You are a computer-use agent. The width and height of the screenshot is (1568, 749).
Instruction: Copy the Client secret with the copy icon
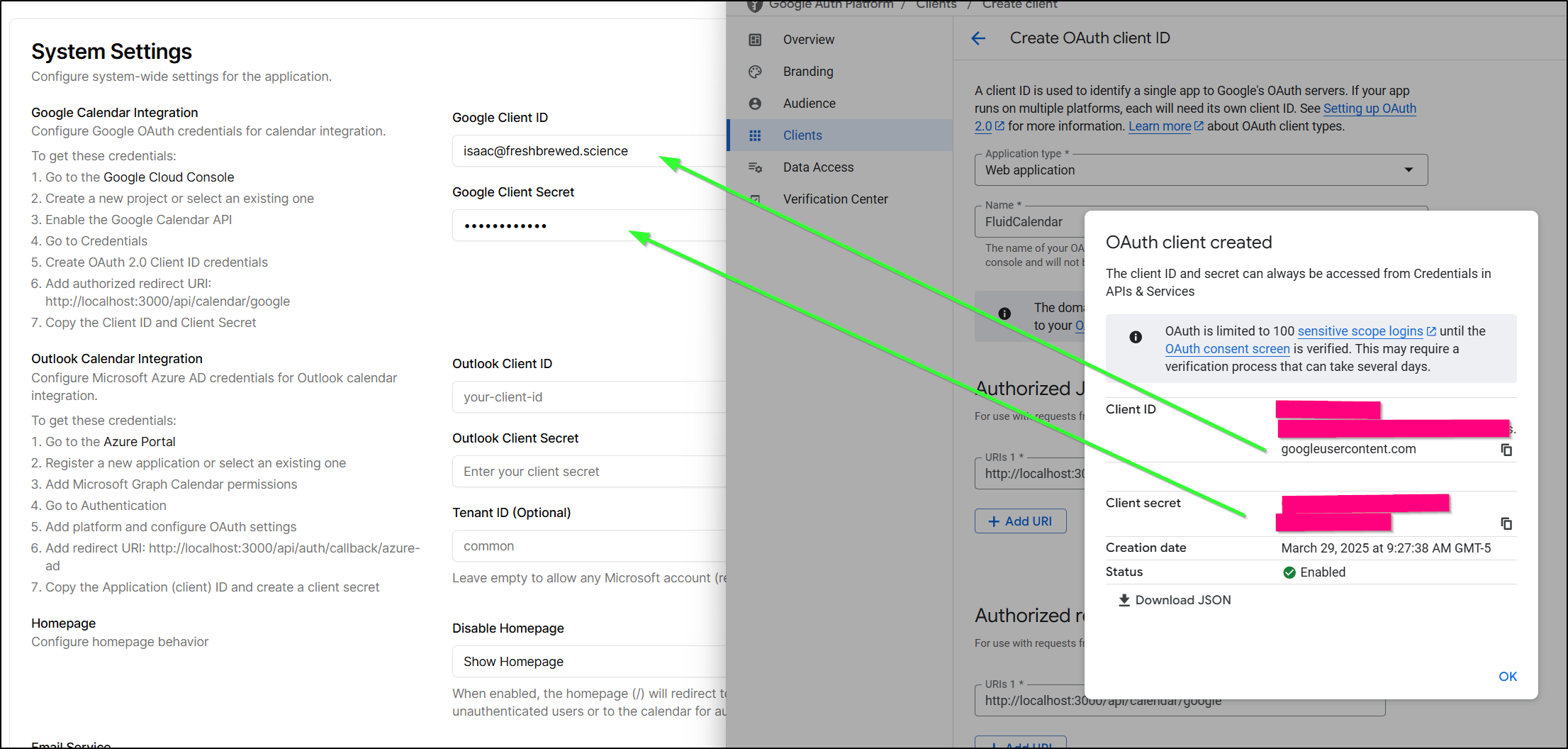tap(1506, 523)
